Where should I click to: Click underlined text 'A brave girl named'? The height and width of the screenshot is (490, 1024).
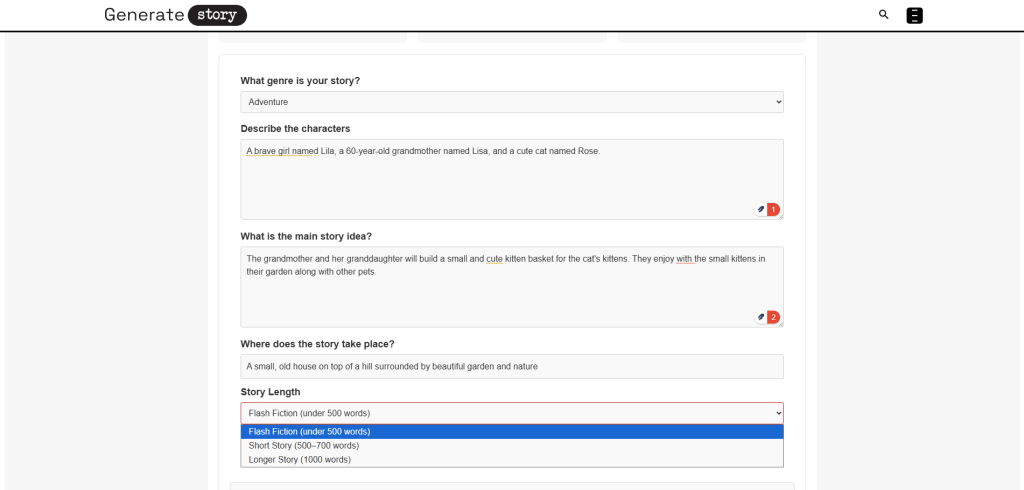coord(282,151)
